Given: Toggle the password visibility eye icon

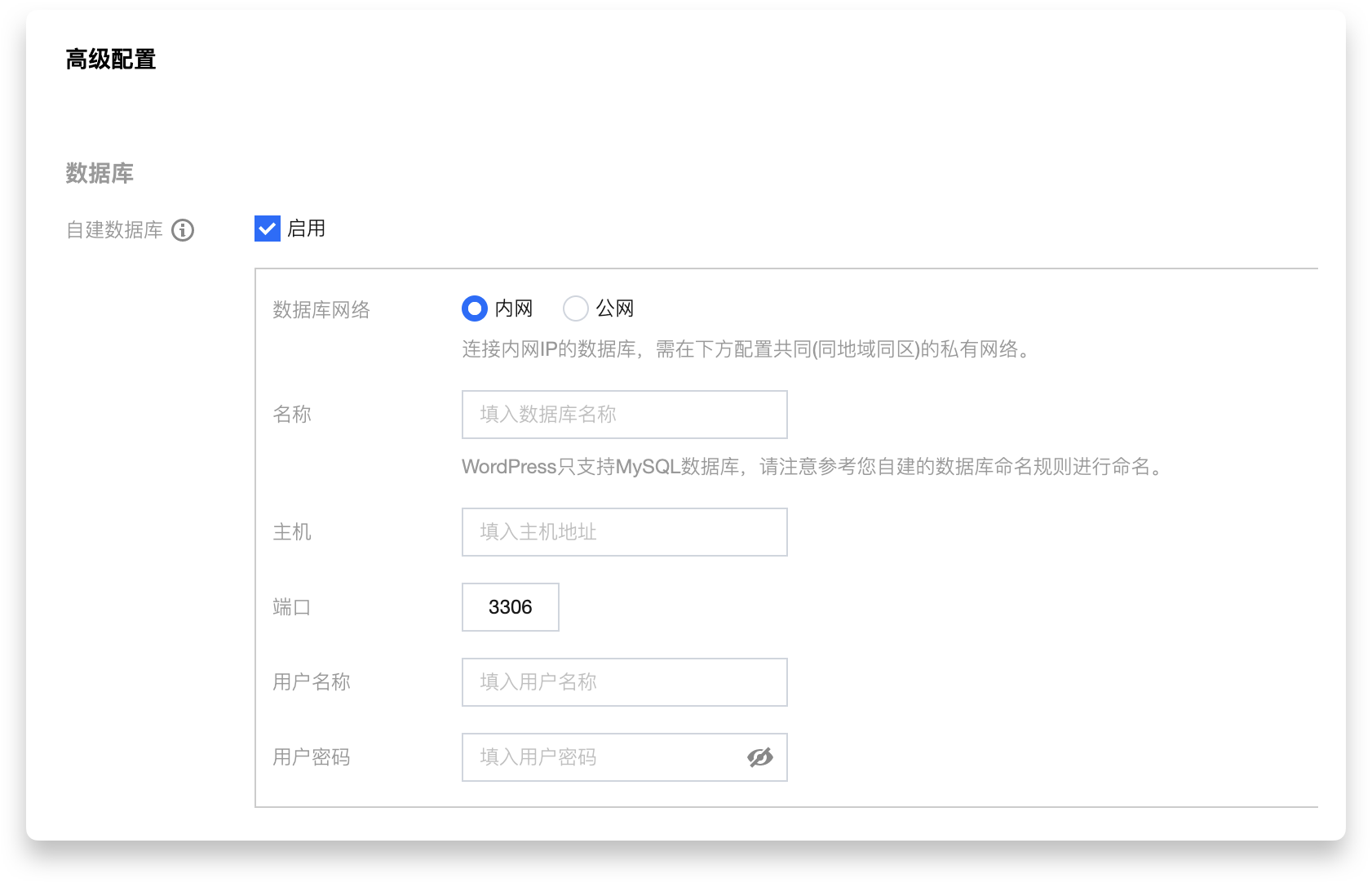Looking at the screenshot, I should 759,757.
